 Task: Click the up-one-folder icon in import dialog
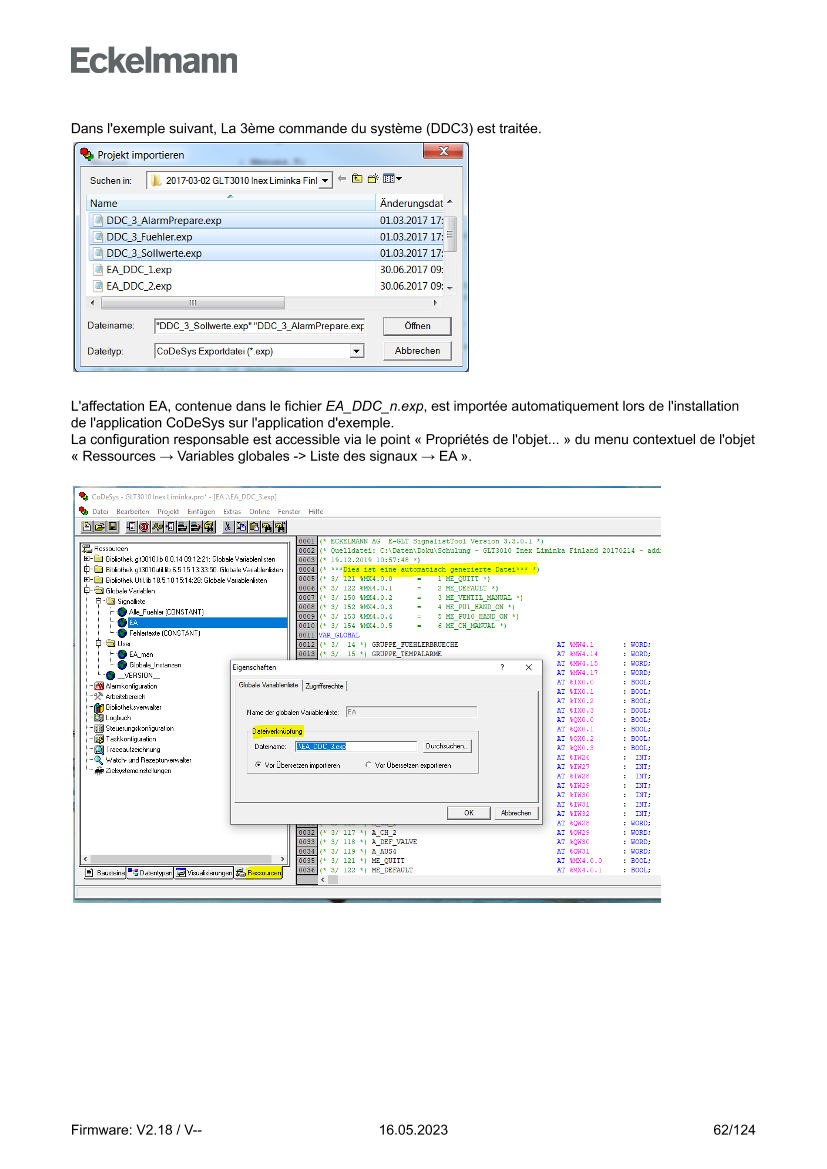[357, 179]
